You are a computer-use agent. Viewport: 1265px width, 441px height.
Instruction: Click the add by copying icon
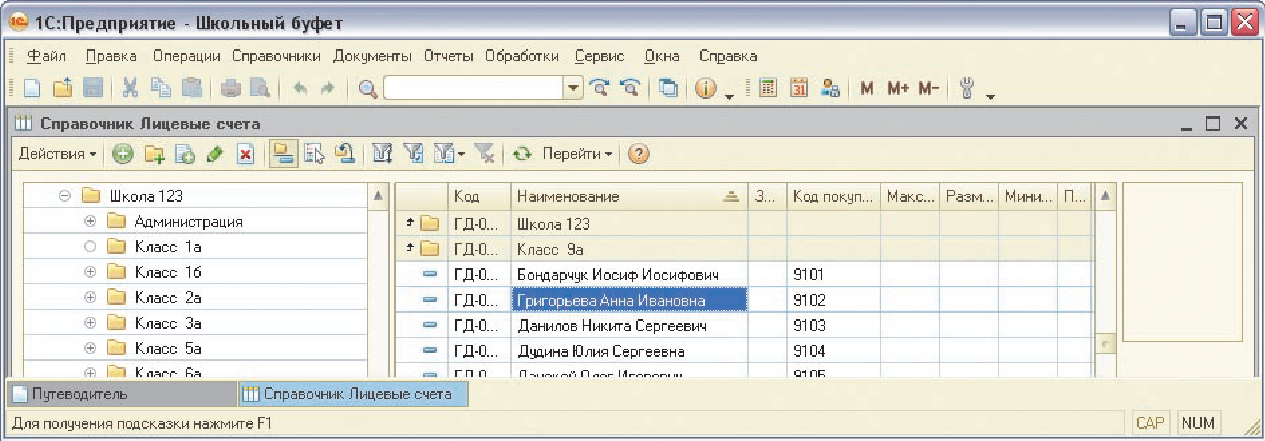[184, 154]
